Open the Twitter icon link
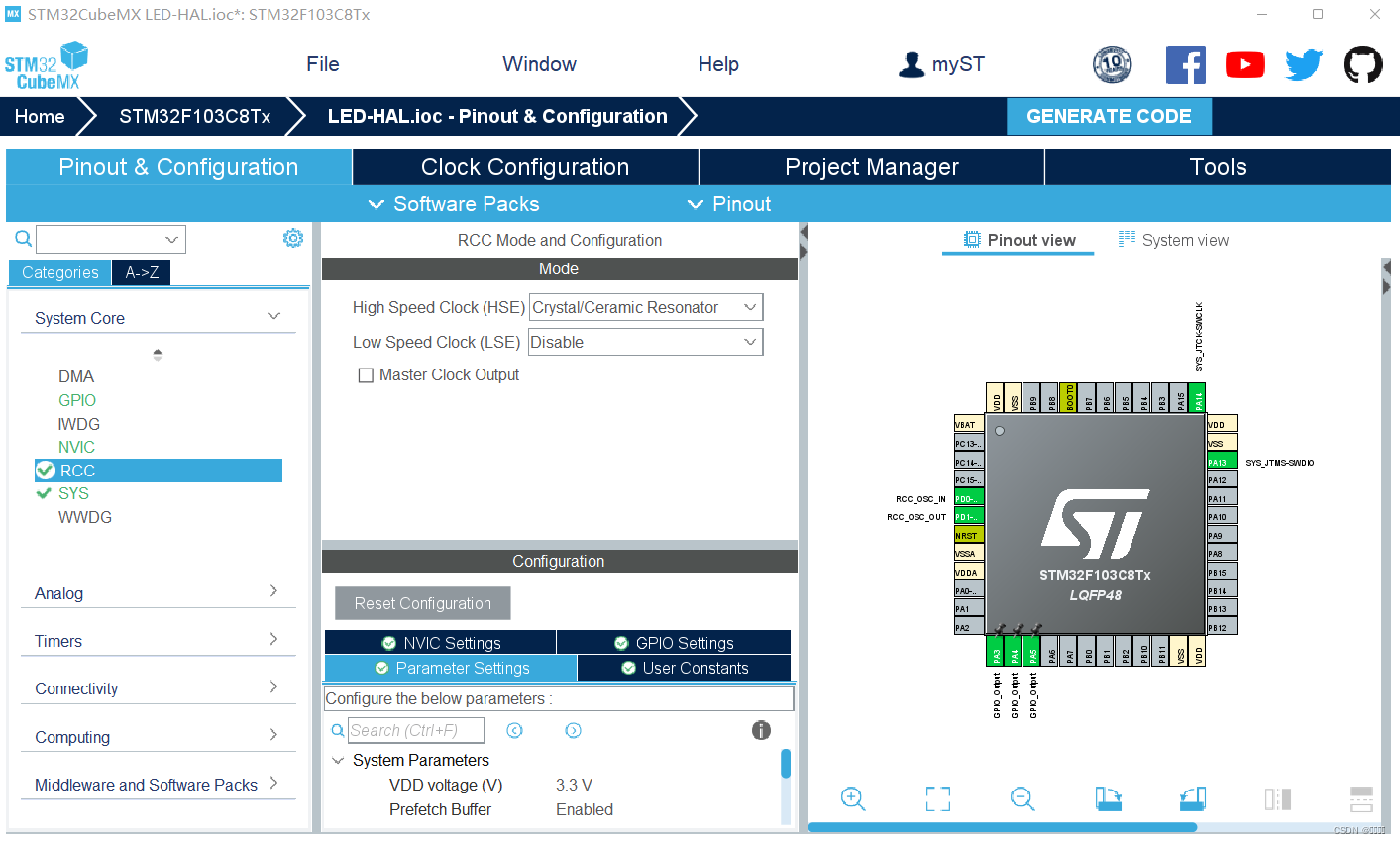This screenshot has width=1400, height=844. pos(1304,65)
